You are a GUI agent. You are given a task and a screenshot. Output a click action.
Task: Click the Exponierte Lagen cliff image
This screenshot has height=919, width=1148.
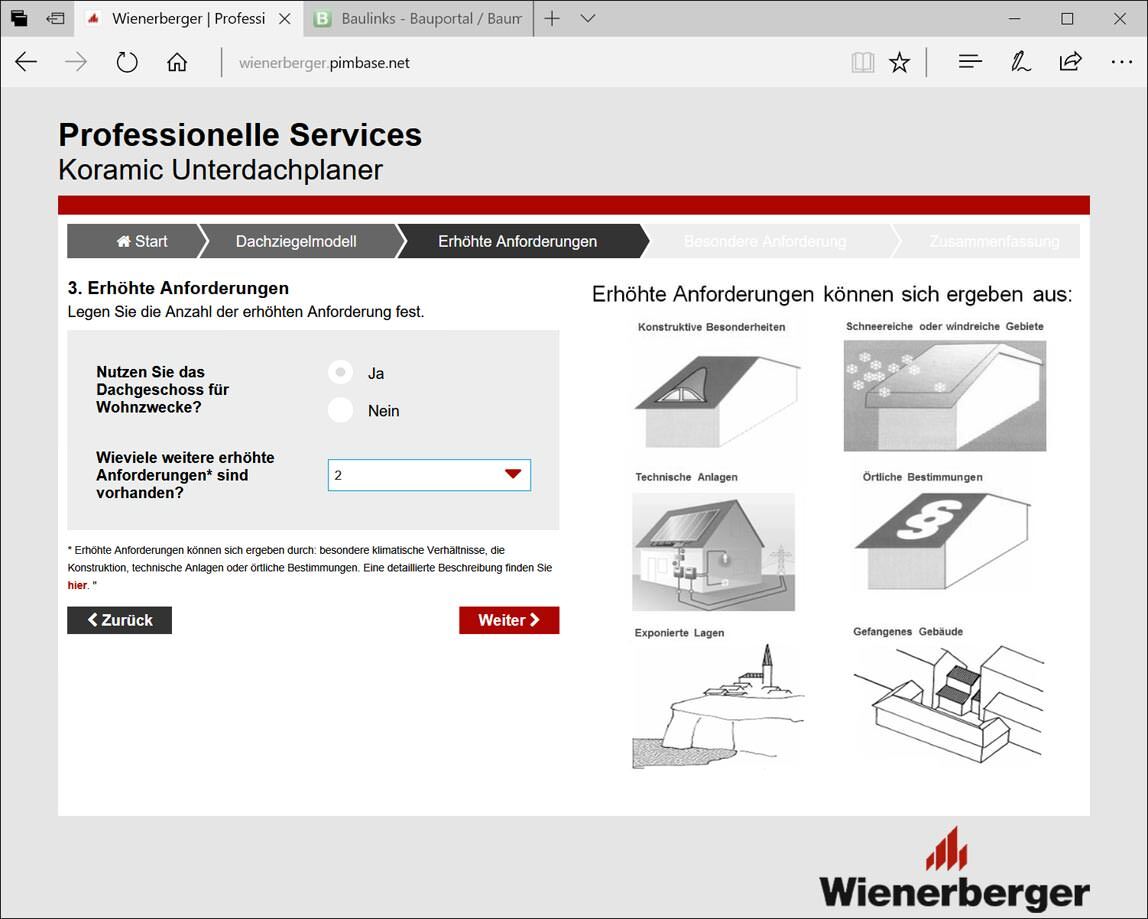(x=719, y=706)
